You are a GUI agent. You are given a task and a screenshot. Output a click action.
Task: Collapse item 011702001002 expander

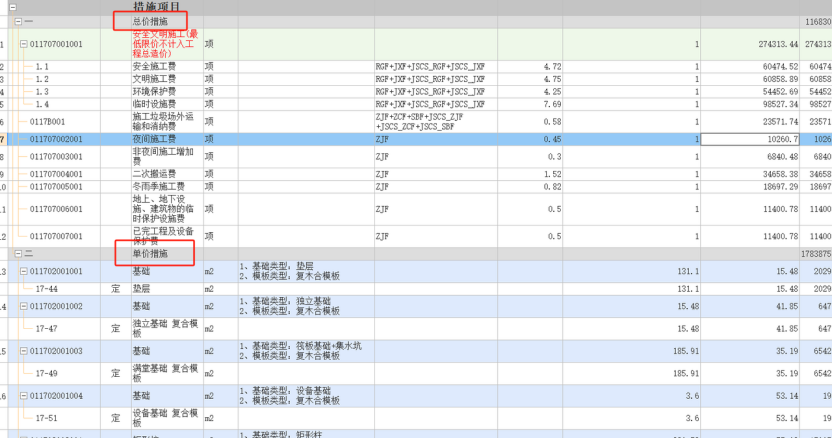tap(25, 307)
